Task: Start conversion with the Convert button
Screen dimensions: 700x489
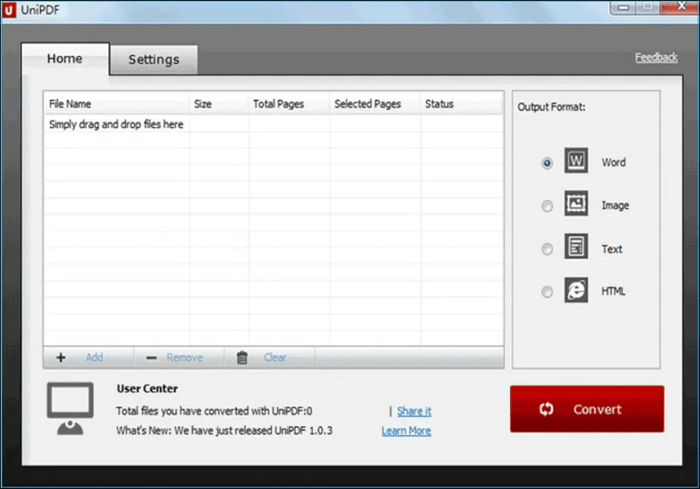Action: tap(587, 409)
